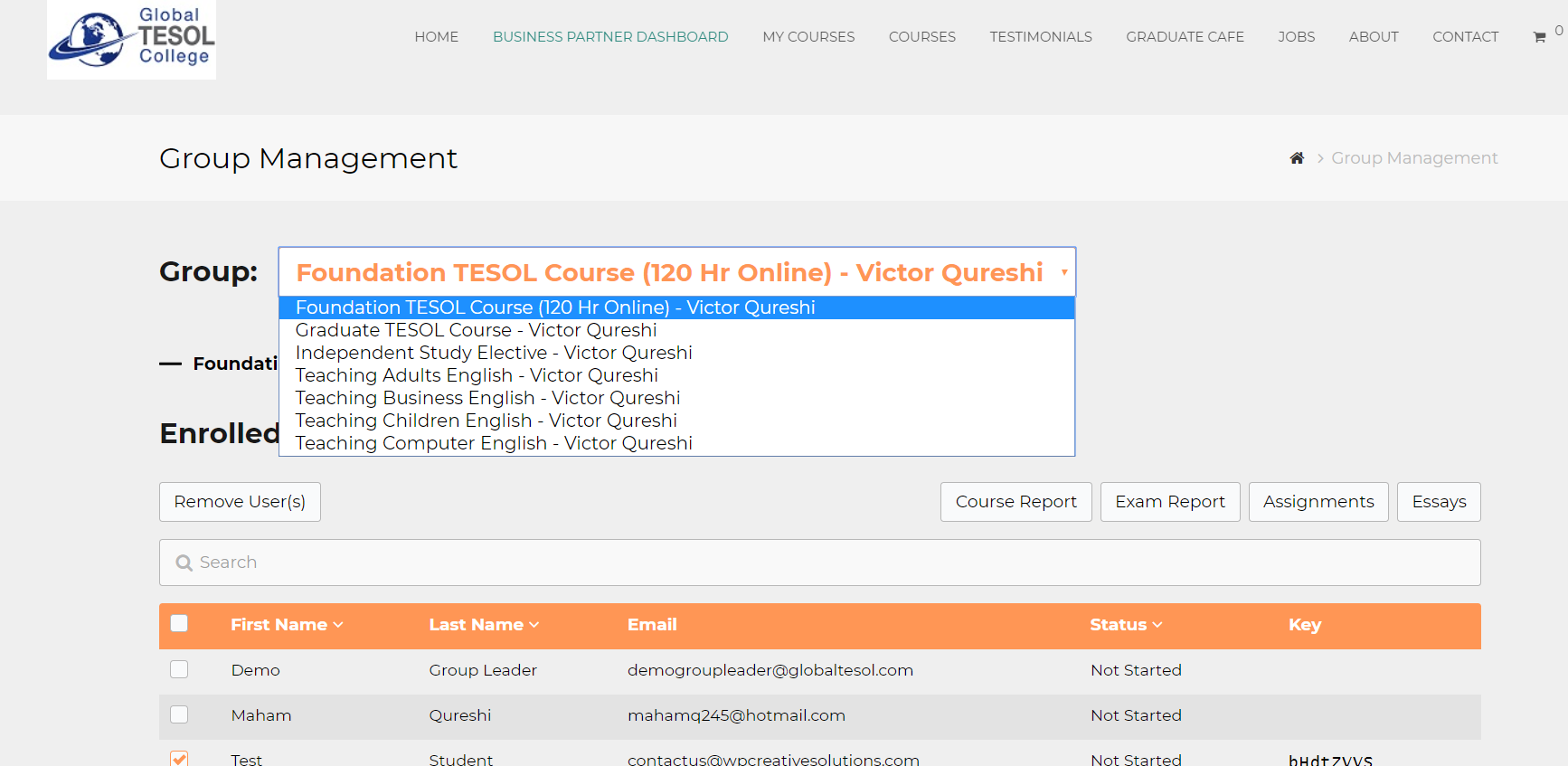
Task: Sort table by First Name
Action: point(286,625)
